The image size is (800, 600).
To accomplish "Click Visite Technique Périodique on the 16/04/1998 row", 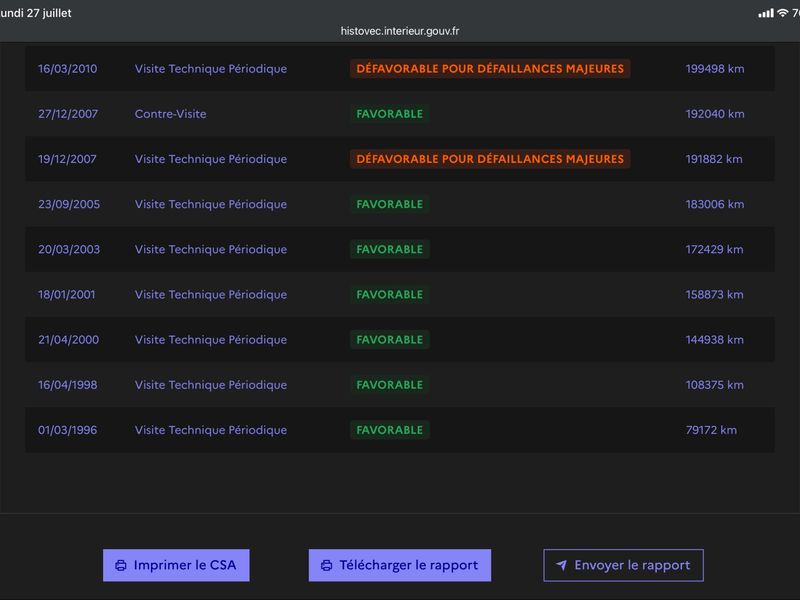I will [211, 385].
